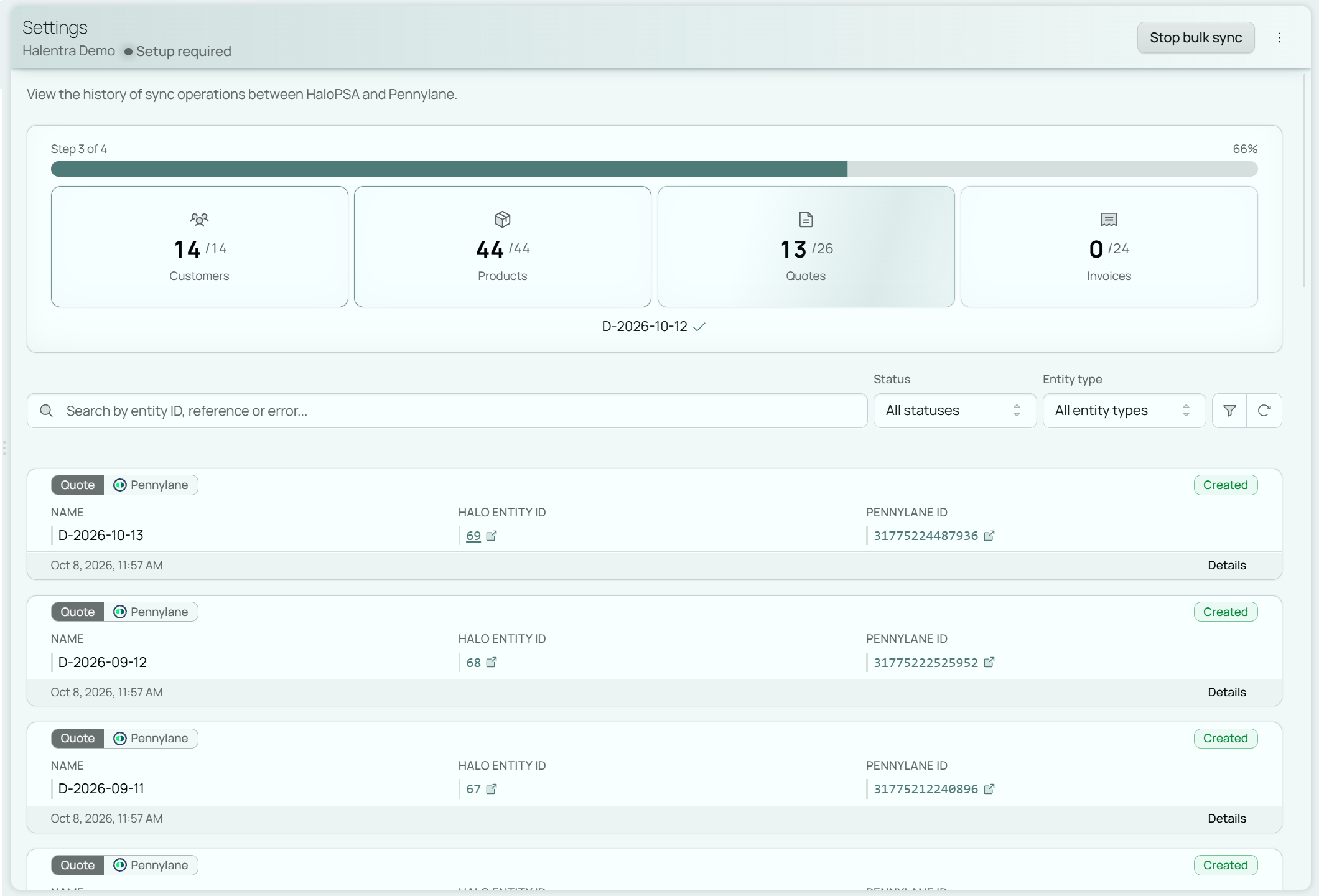Click the 13 /26 Quotes counter
Screen dimensions: 1319x896
806,249
